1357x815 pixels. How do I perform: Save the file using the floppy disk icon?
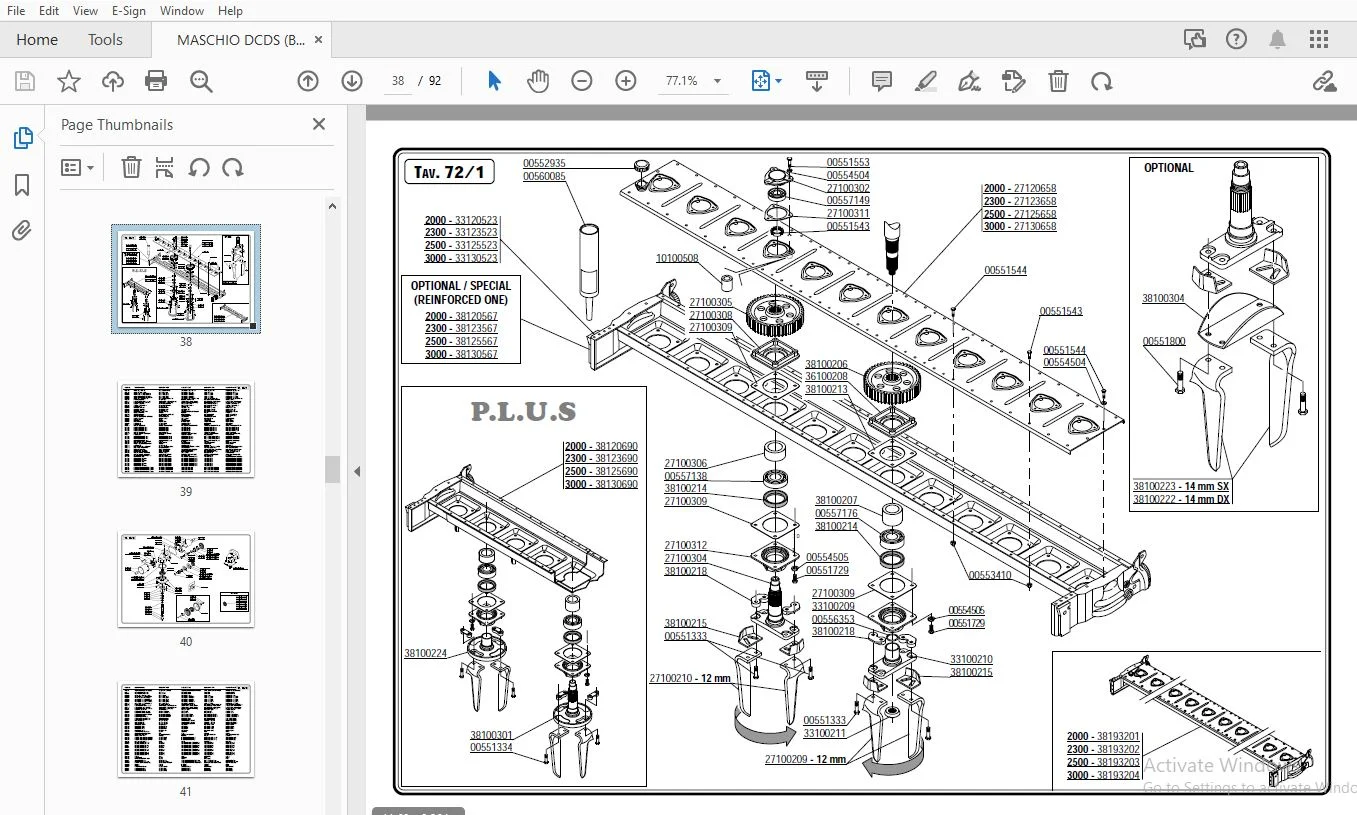tap(24, 81)
